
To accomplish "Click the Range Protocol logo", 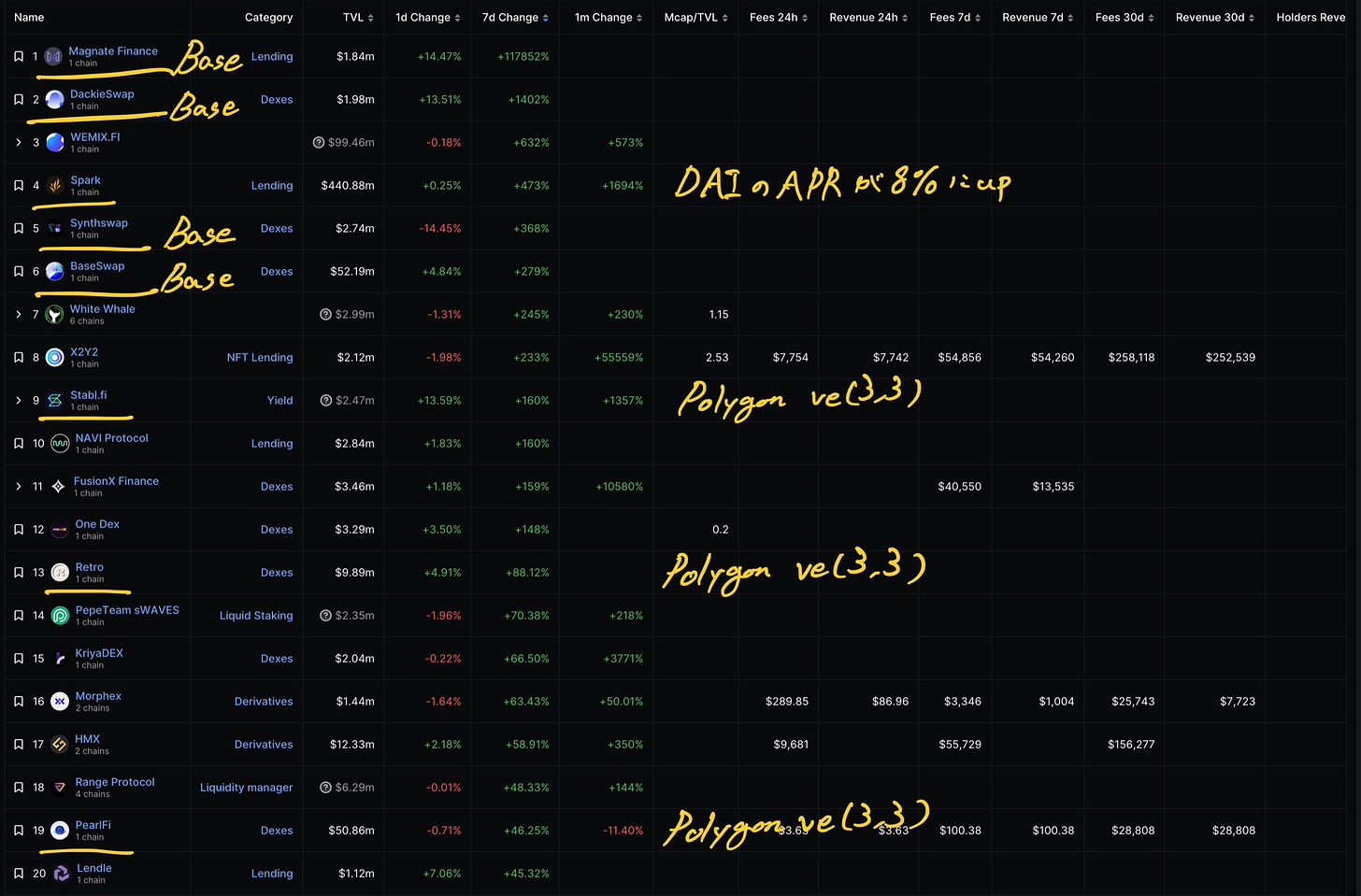I will click(60, 788).
